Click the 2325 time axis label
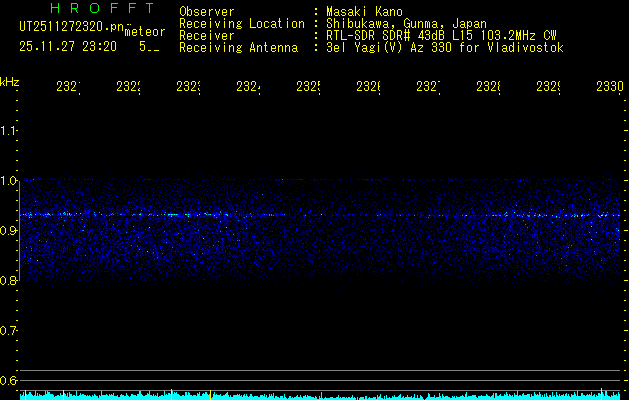This screenshot has width=629, height=400. pos(308,87)
